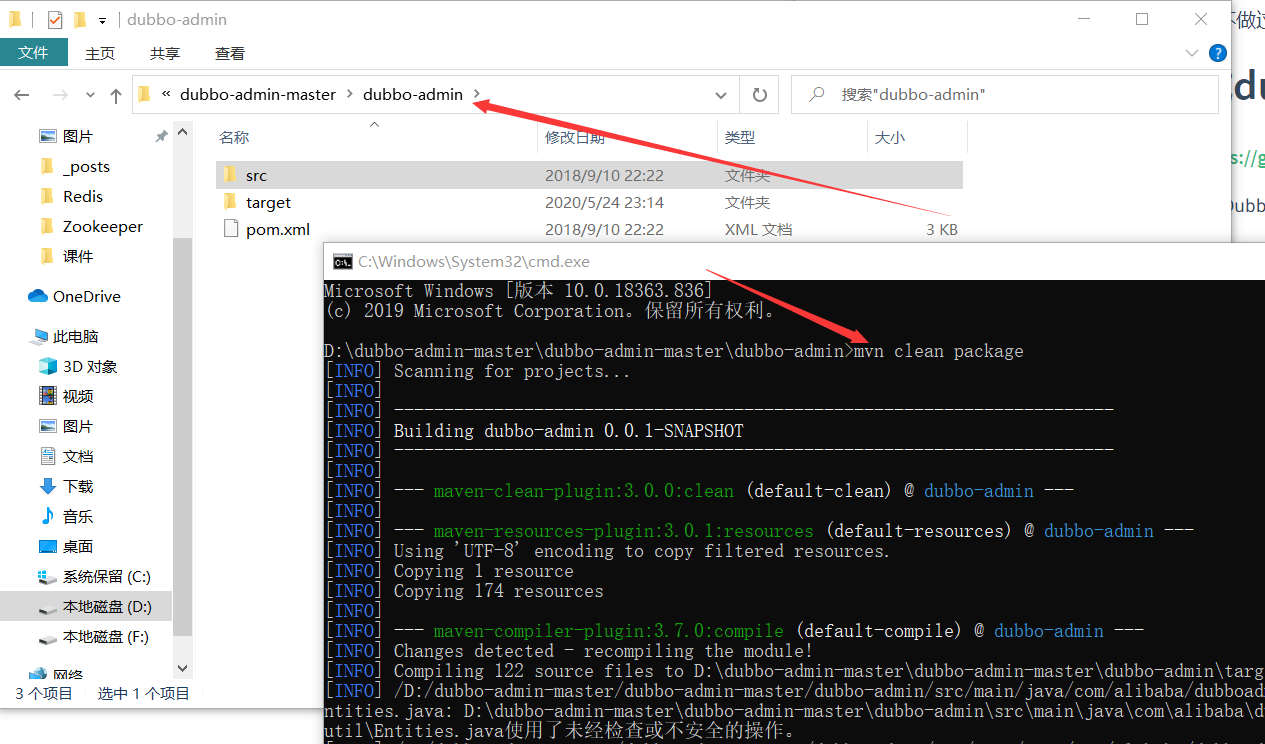Click the cmd.exe title bar icon
This screenshot has height=744, width=1265.
coord(342,262)
